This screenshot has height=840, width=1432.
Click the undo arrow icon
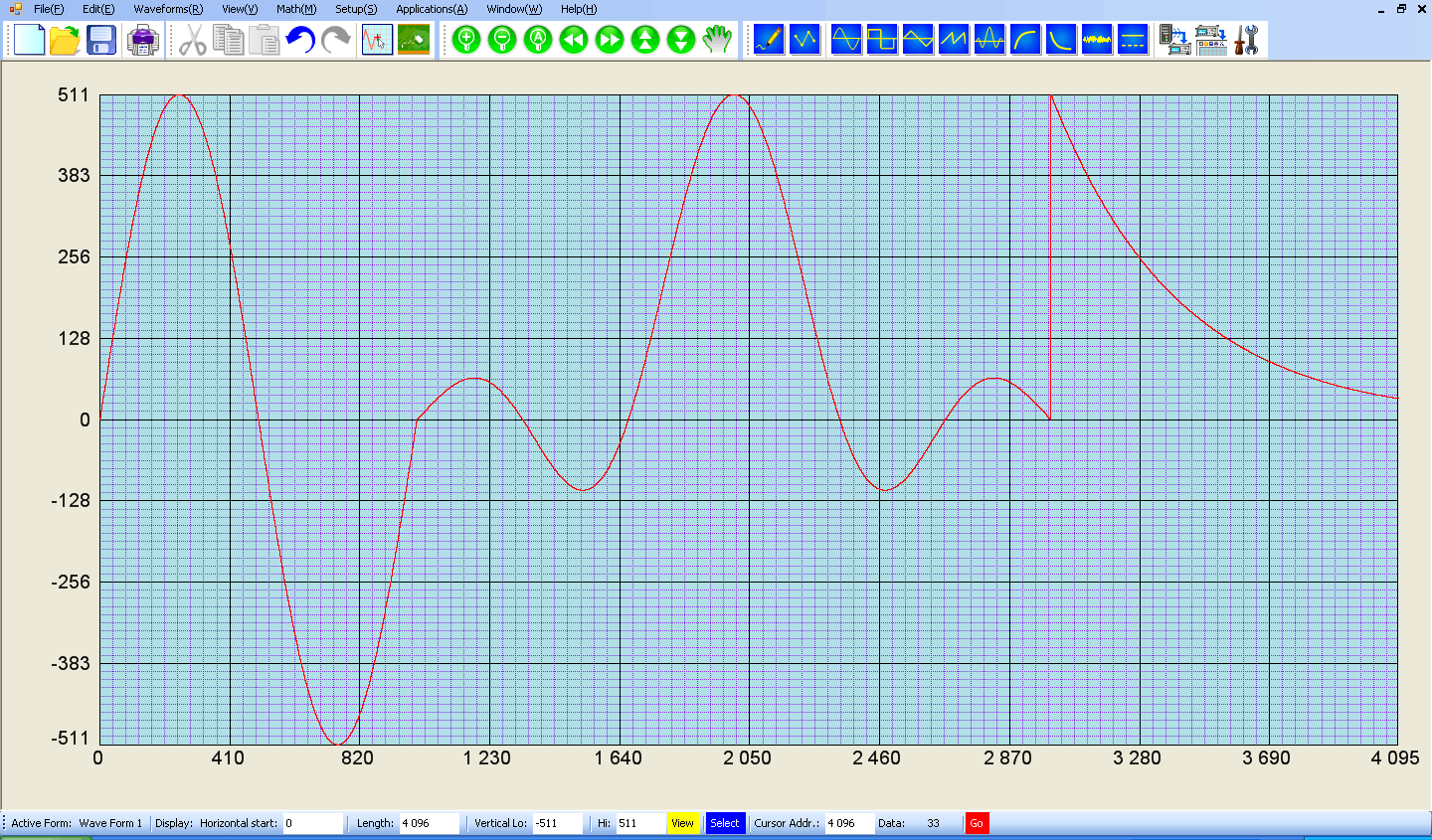point(300,40)
